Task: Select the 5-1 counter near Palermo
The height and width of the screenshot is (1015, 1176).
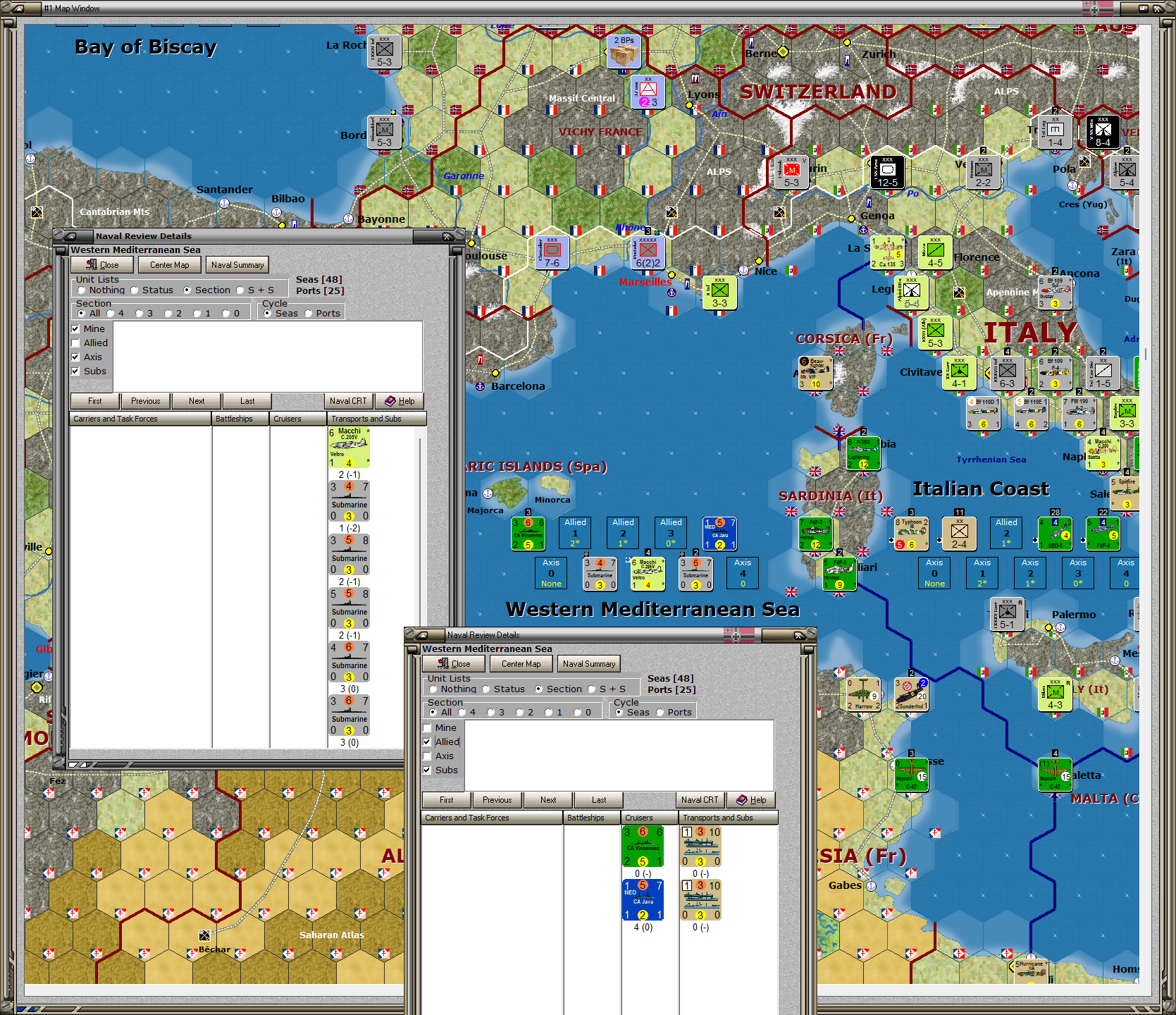Action: [1007, 614]
